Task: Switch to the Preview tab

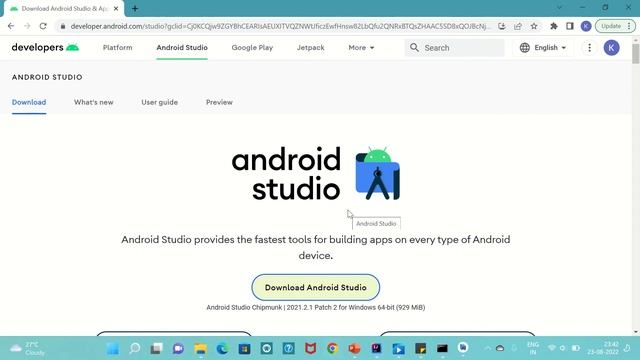Action: pyautogui.click(x=219, y=102)
